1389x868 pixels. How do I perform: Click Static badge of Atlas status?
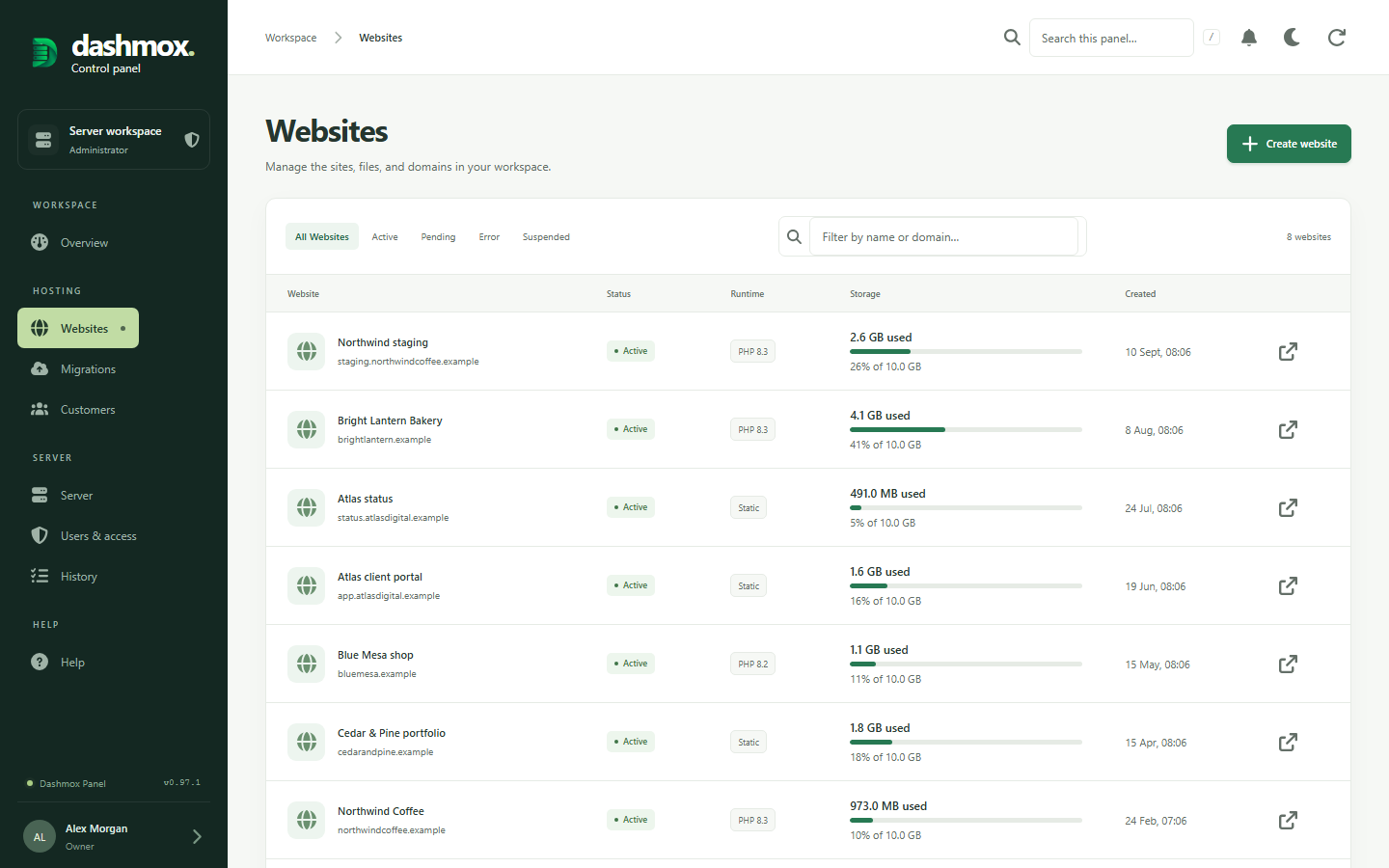point(749,508)
